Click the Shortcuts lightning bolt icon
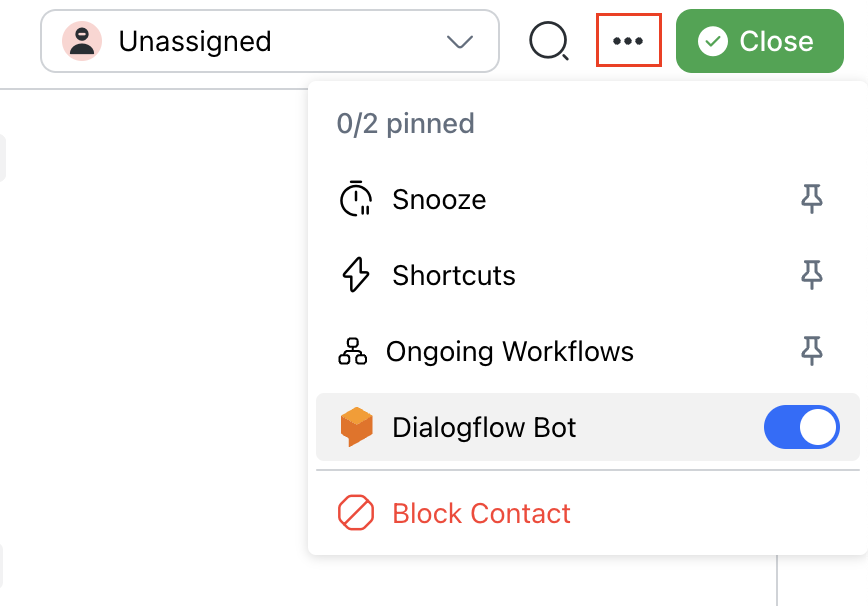The width and height of the screenshot is (868, 606). 356,275
